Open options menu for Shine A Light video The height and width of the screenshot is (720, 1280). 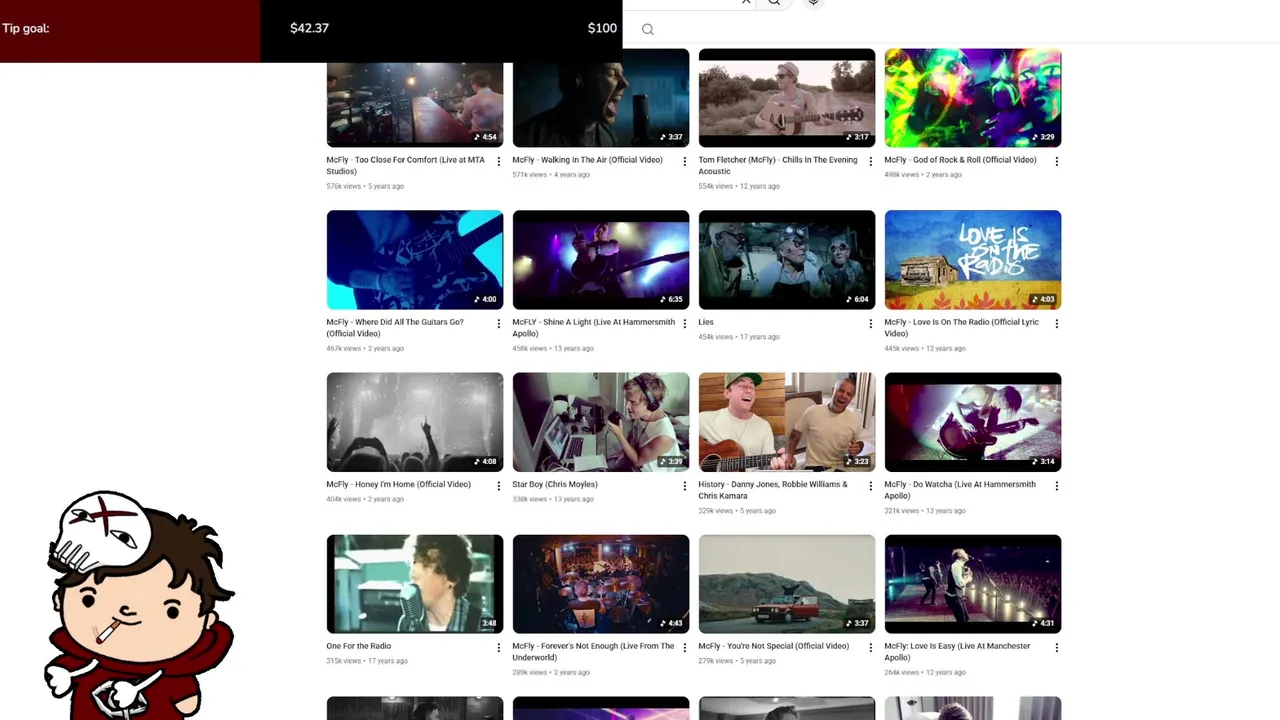click(x=684, y=323)
